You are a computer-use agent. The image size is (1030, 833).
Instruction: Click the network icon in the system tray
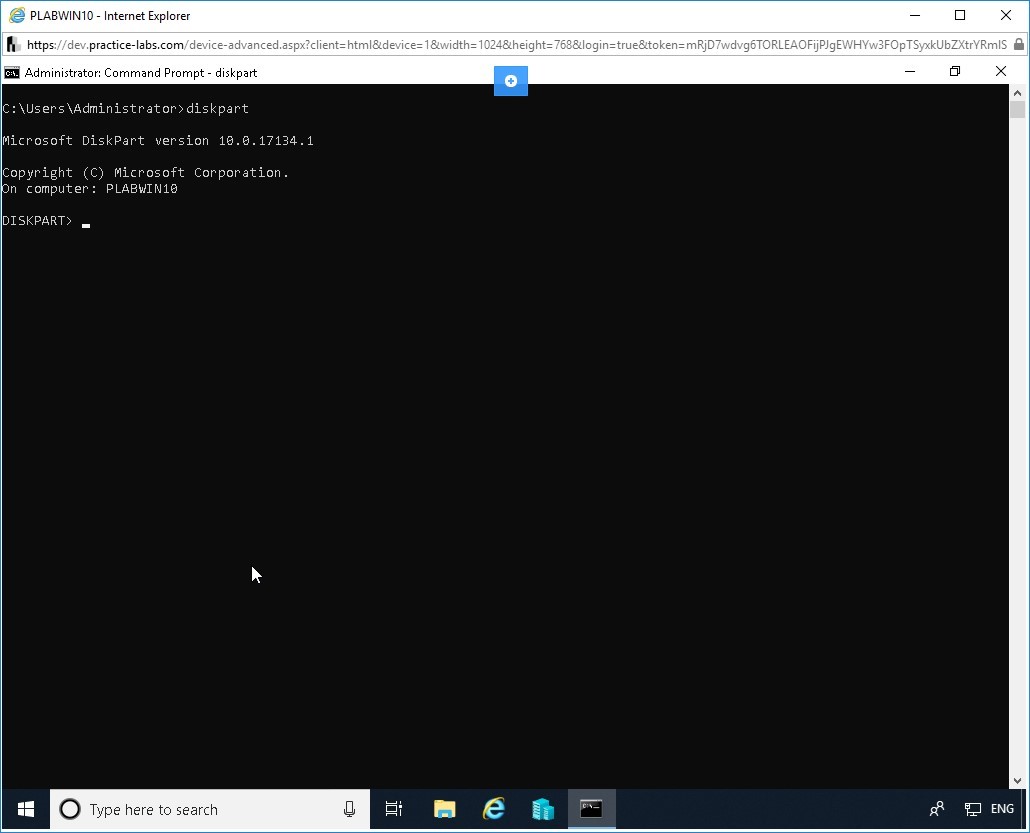972,809
